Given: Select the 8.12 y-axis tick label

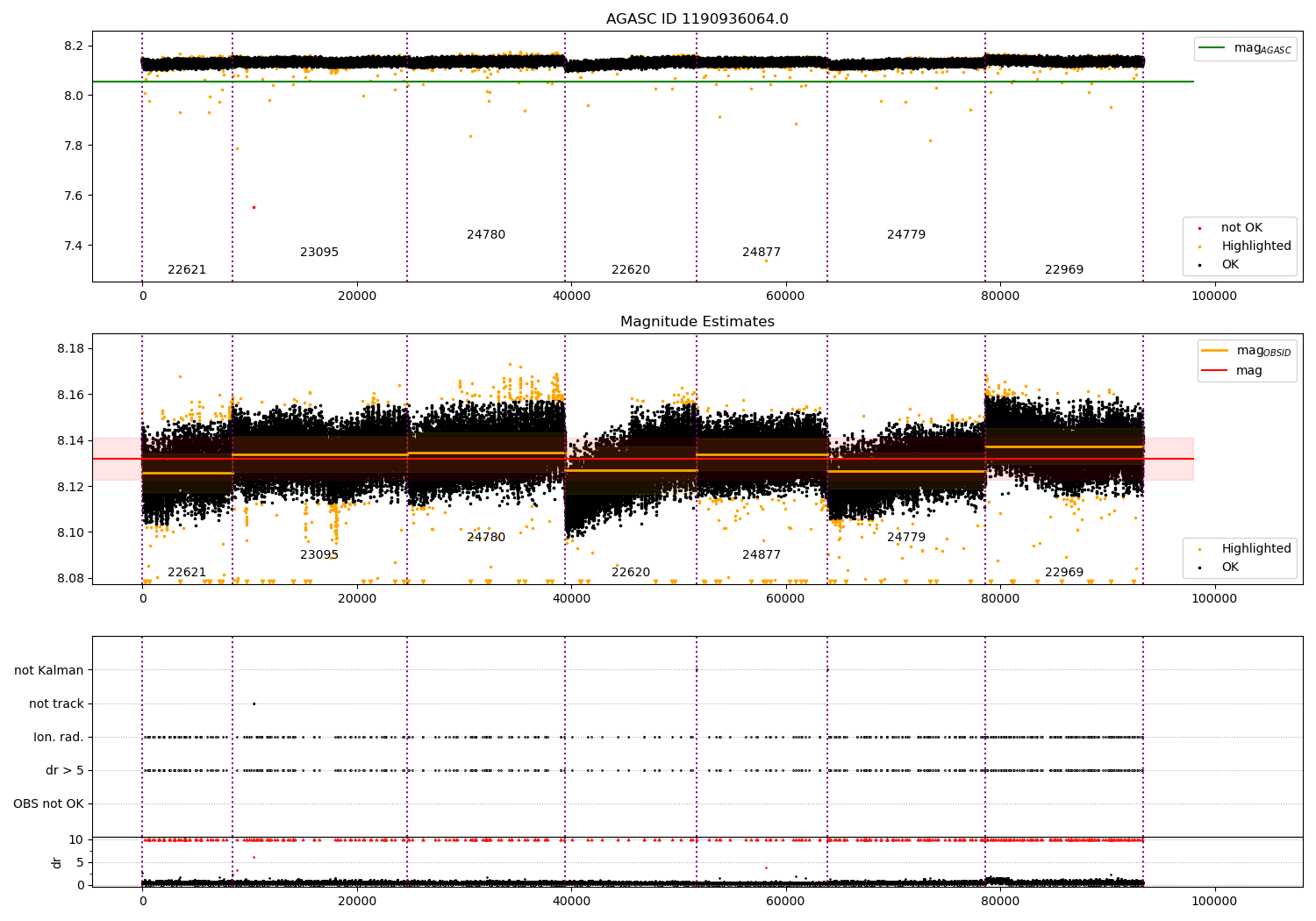Looking at the screenshot, I should [71, 487].
